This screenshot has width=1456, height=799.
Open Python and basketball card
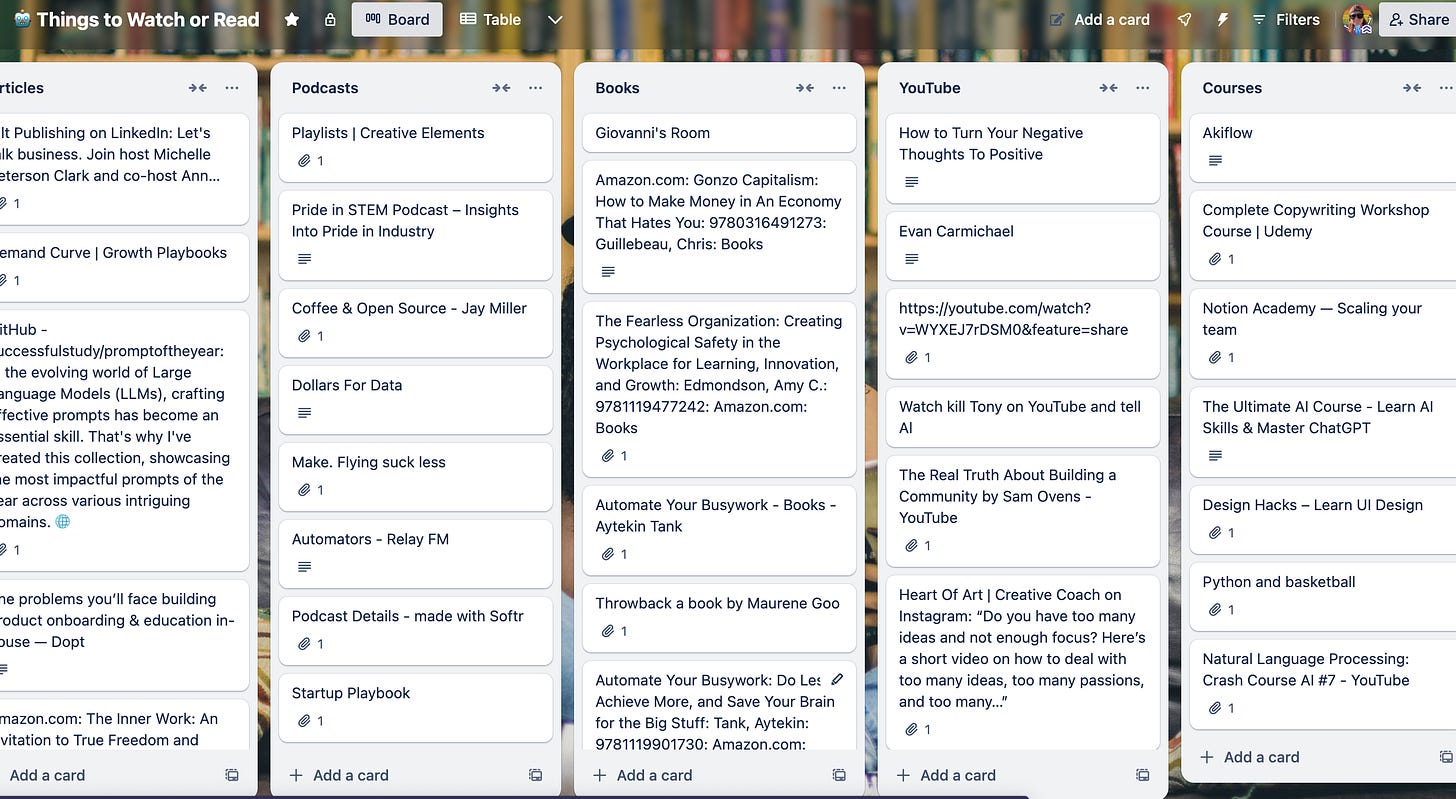(x=1323, y=596)
